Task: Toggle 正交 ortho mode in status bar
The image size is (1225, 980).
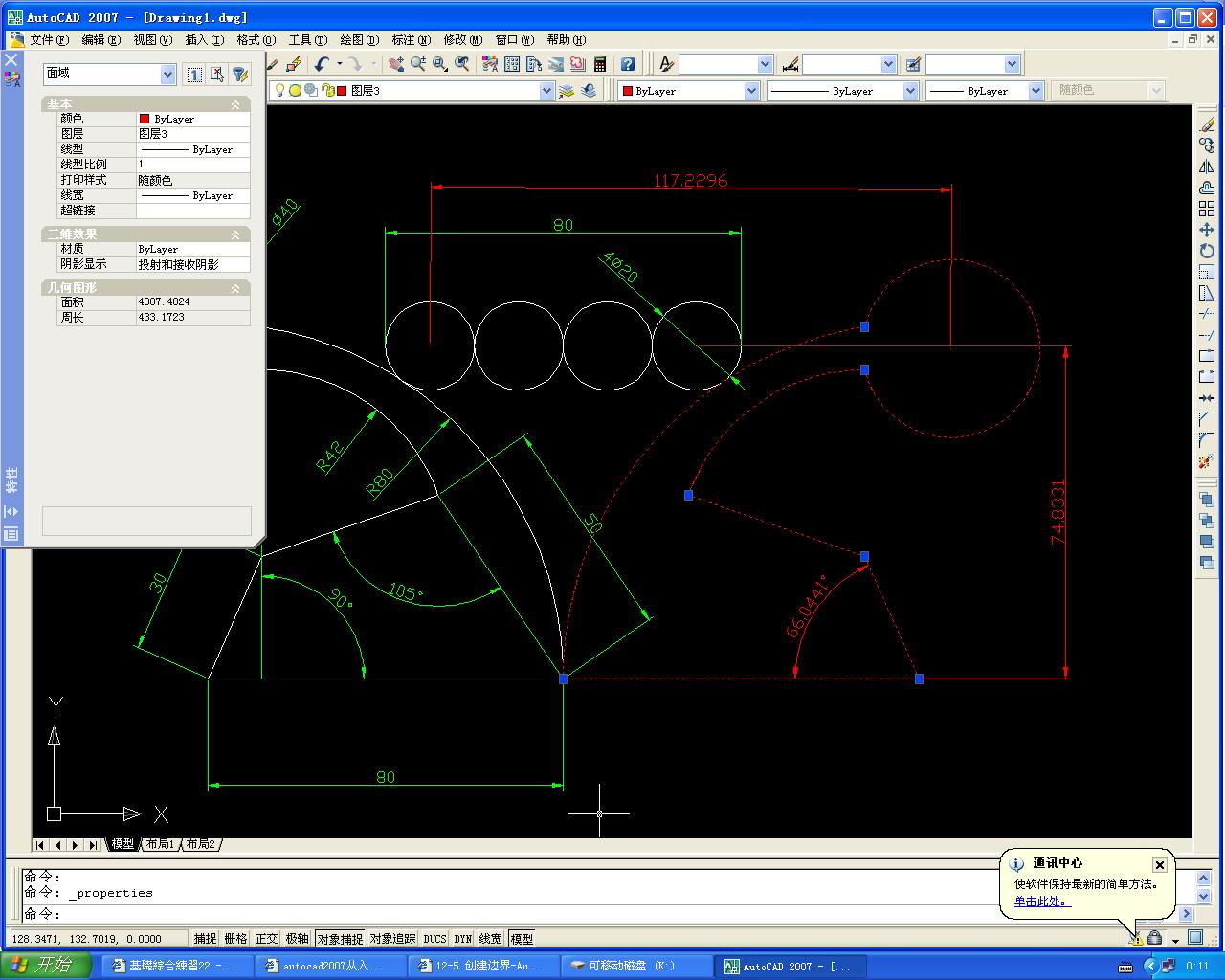Action: (266, 939)
